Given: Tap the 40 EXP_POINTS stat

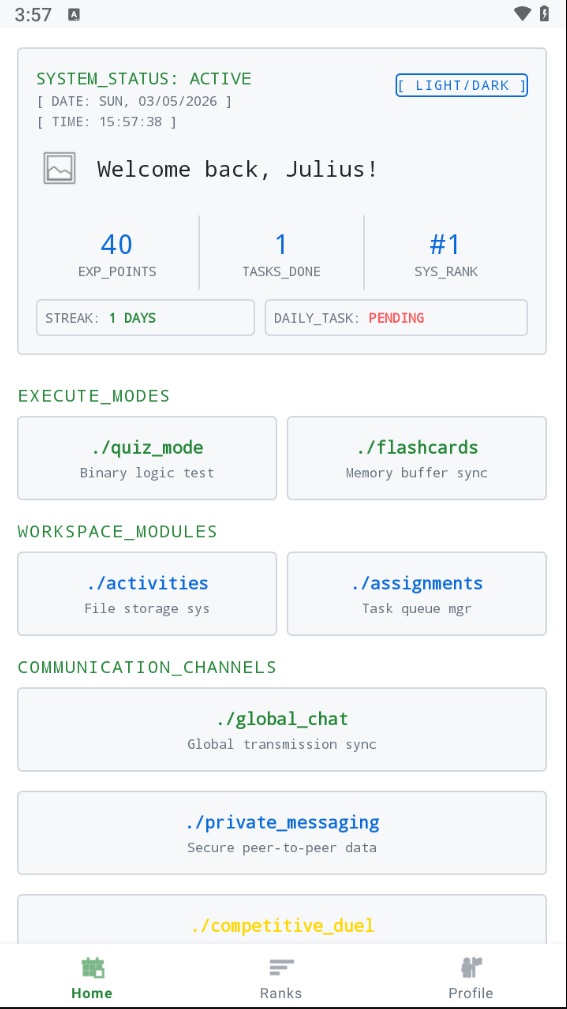Looking at the screenshot, I should point(117,254).
